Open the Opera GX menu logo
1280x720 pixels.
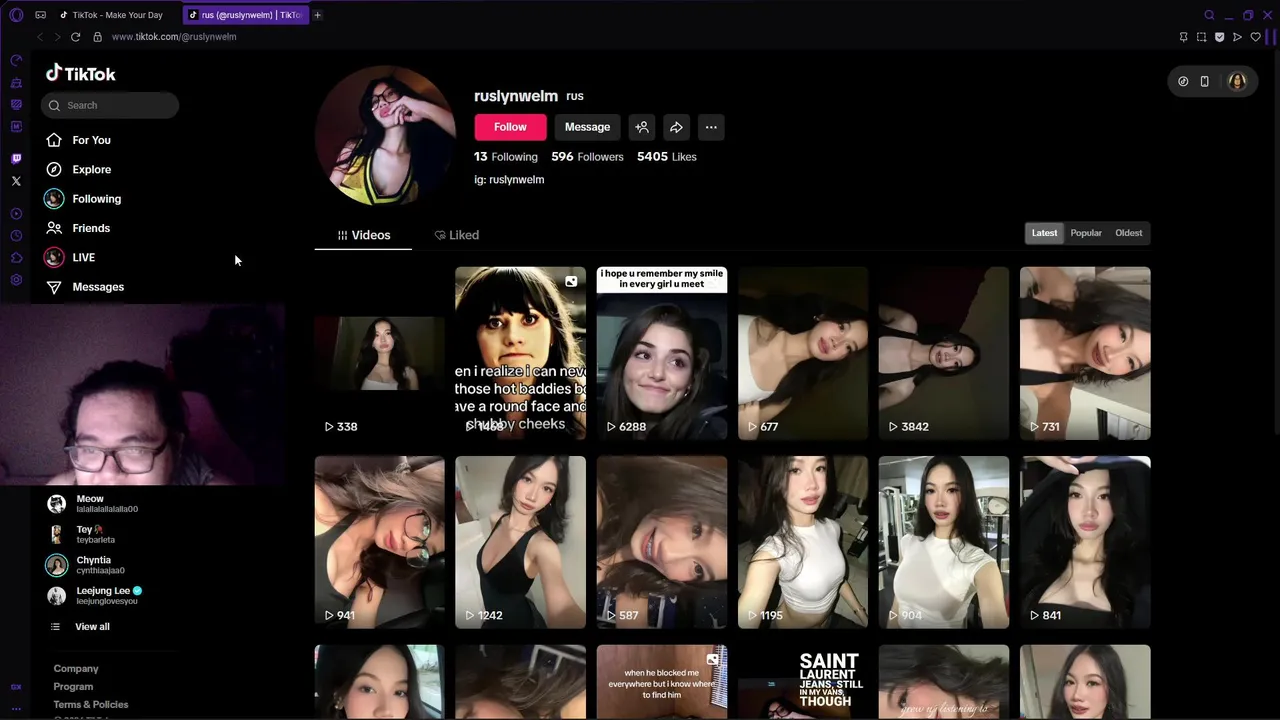click(16, 15)
